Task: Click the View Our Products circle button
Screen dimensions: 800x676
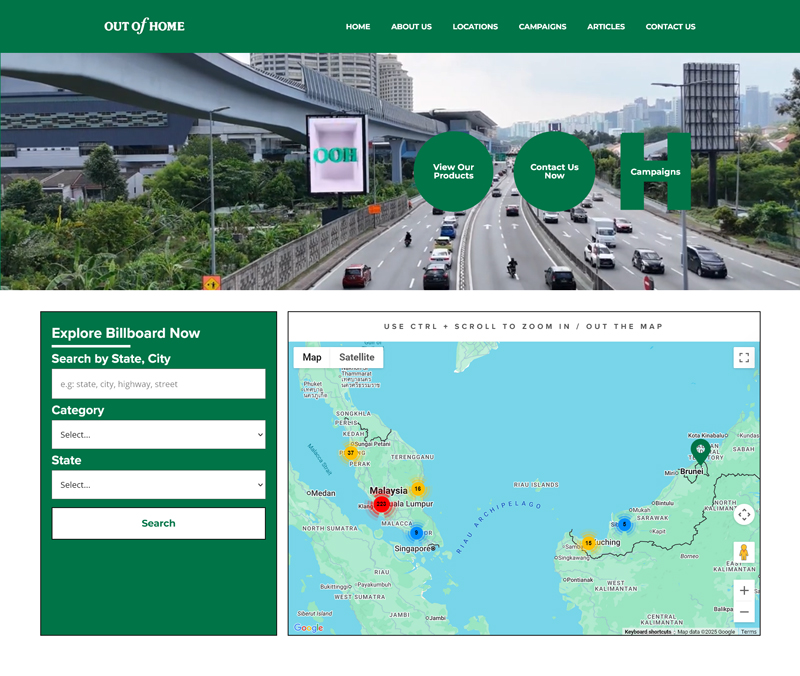Action: pos(453,172)
